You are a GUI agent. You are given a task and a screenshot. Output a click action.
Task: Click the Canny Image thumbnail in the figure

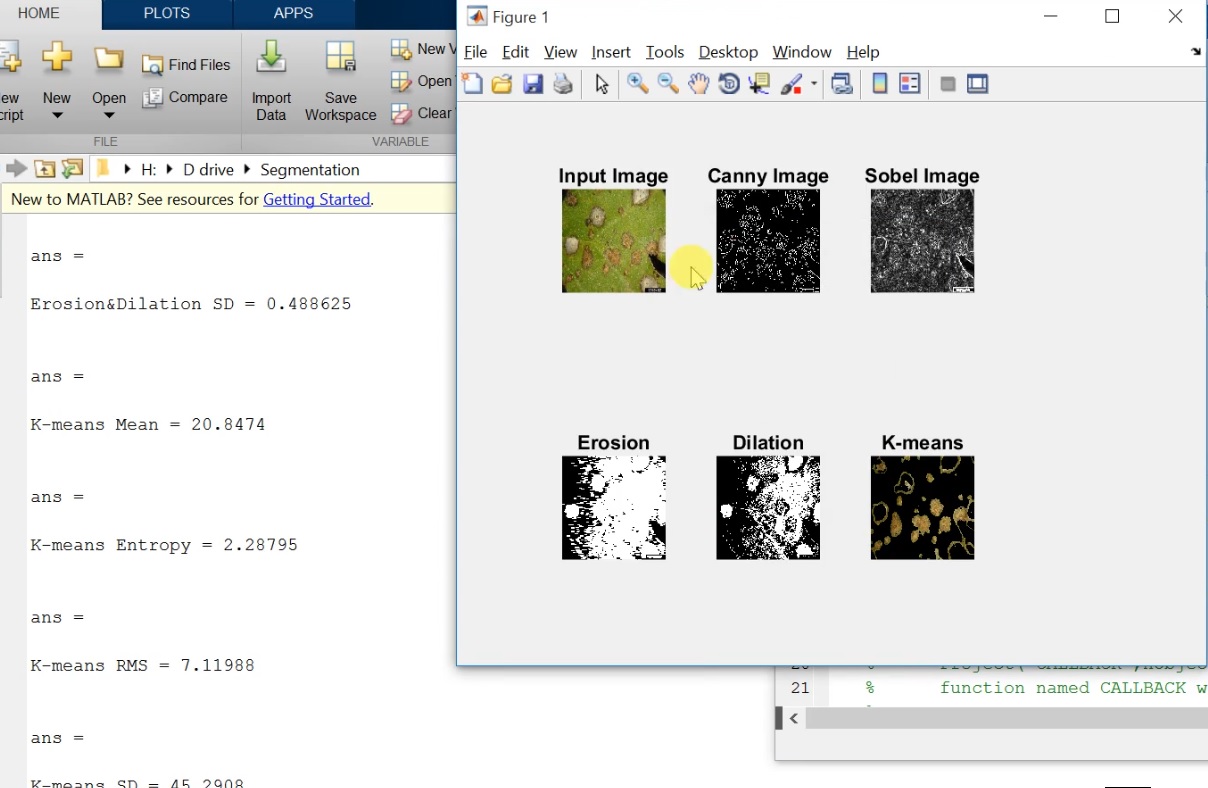click(767, 240)
